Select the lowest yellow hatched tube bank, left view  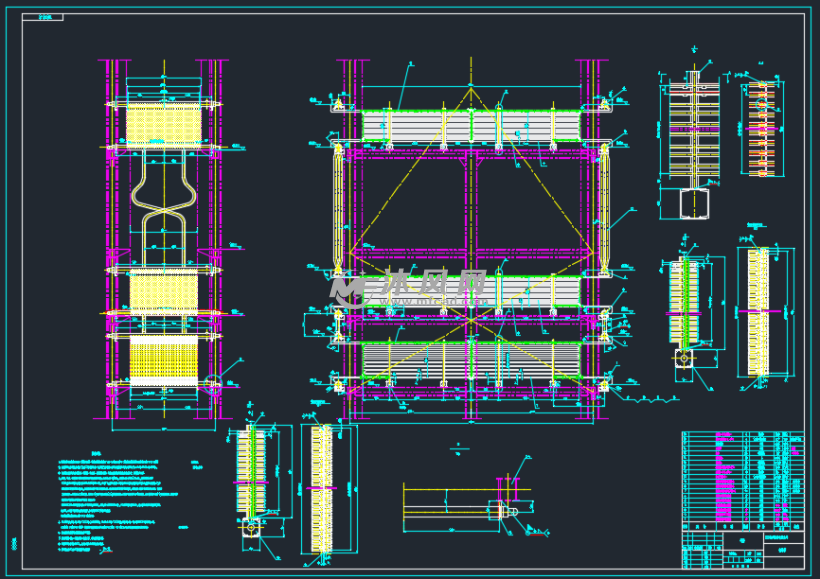click(164, 361)
